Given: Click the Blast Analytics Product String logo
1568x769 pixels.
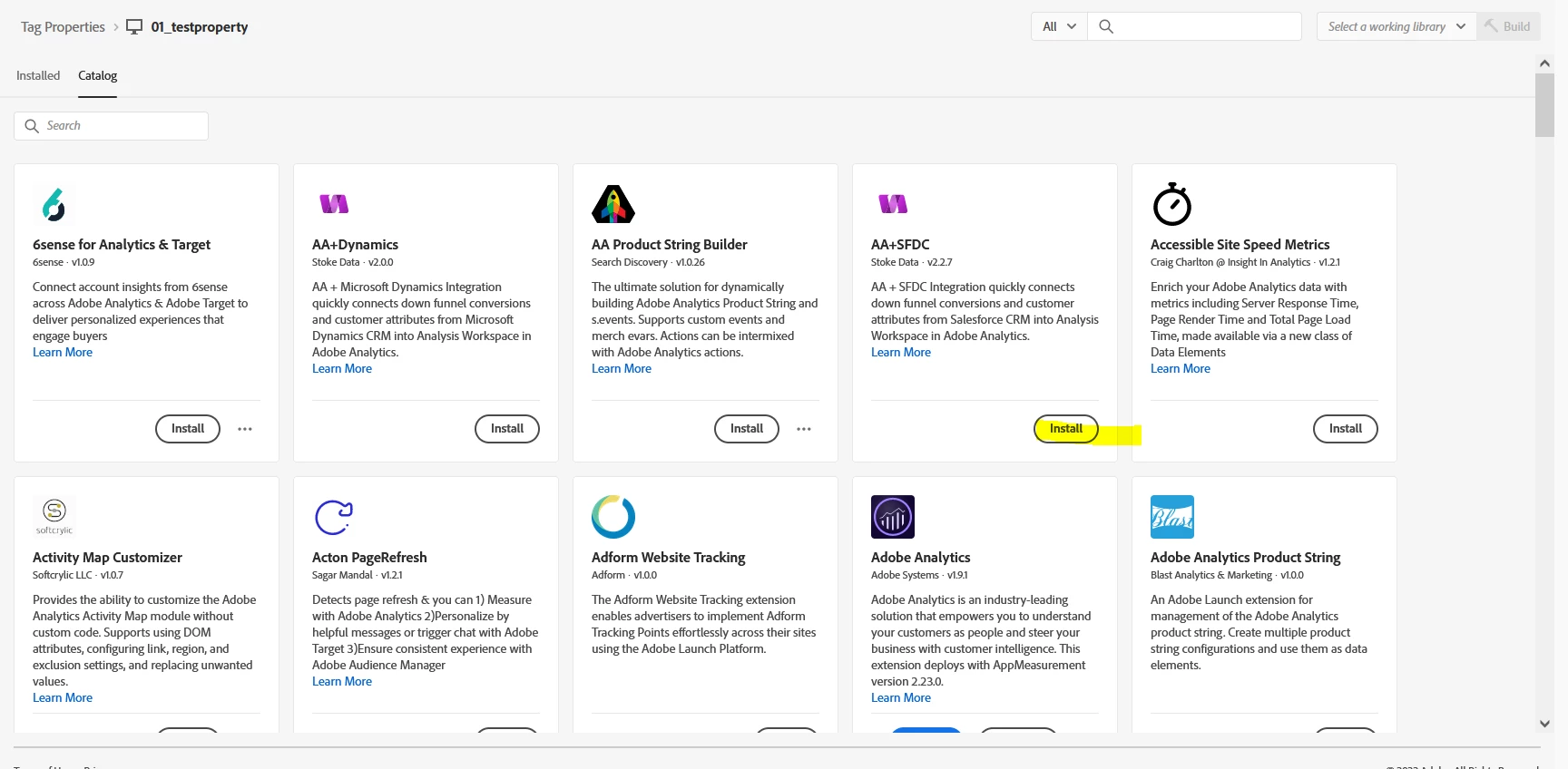Looking at the screenshot, I should click(x=1171, y=517).
